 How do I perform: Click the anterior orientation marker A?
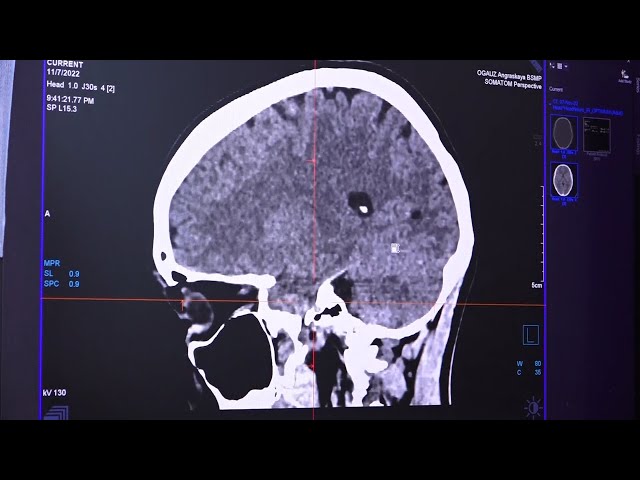coord(48,214)
